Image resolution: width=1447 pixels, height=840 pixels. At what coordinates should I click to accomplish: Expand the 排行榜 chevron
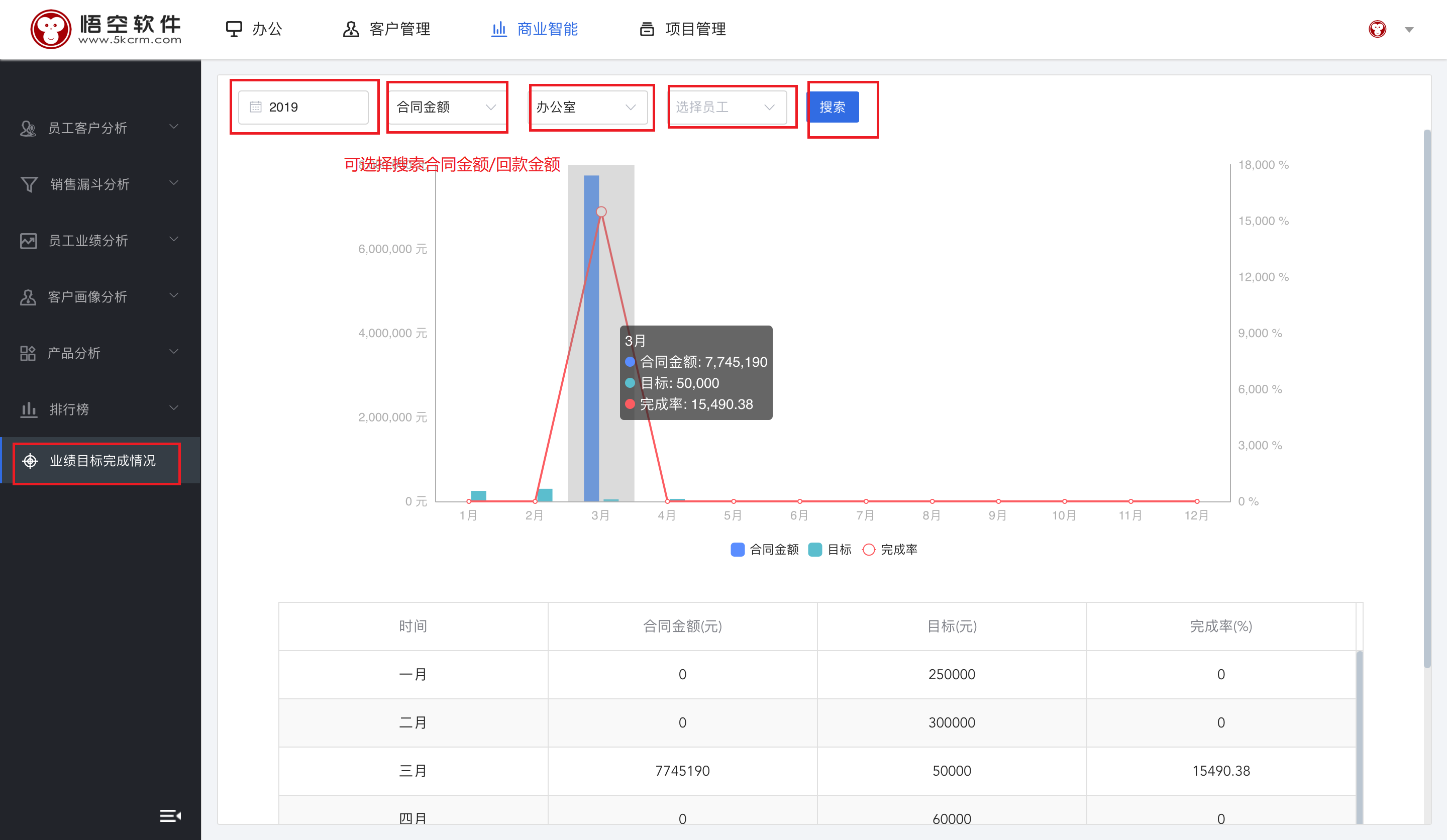pos(174,407)
